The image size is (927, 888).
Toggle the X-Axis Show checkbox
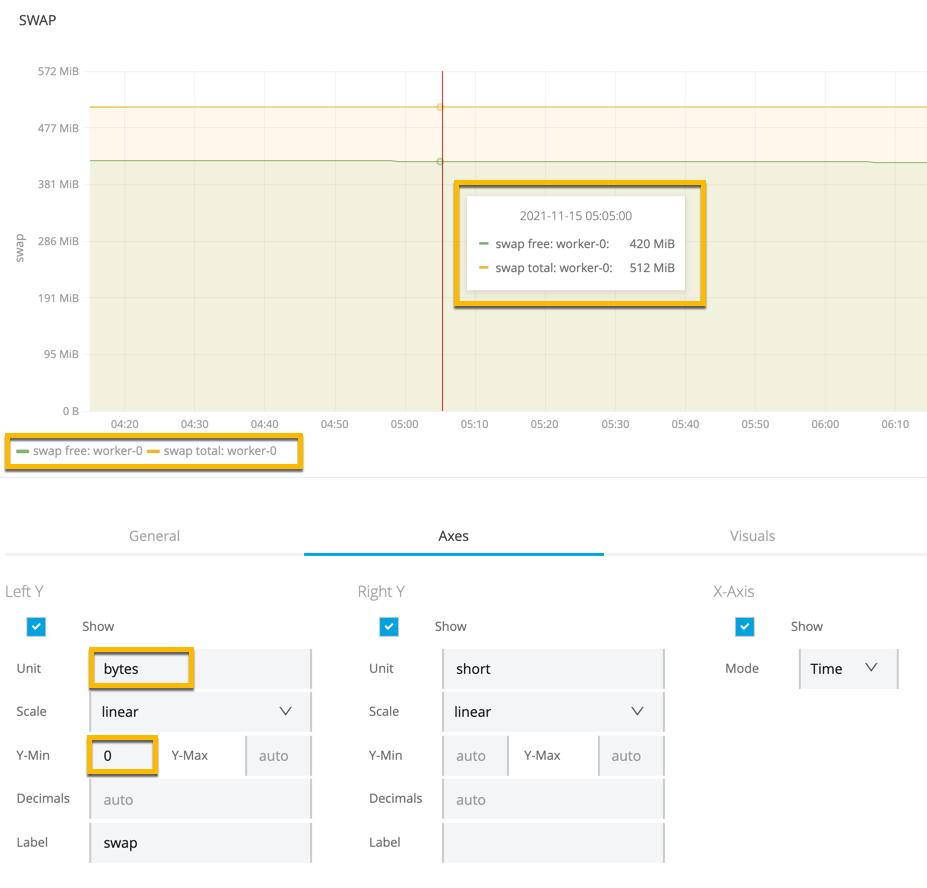[745, 626]
